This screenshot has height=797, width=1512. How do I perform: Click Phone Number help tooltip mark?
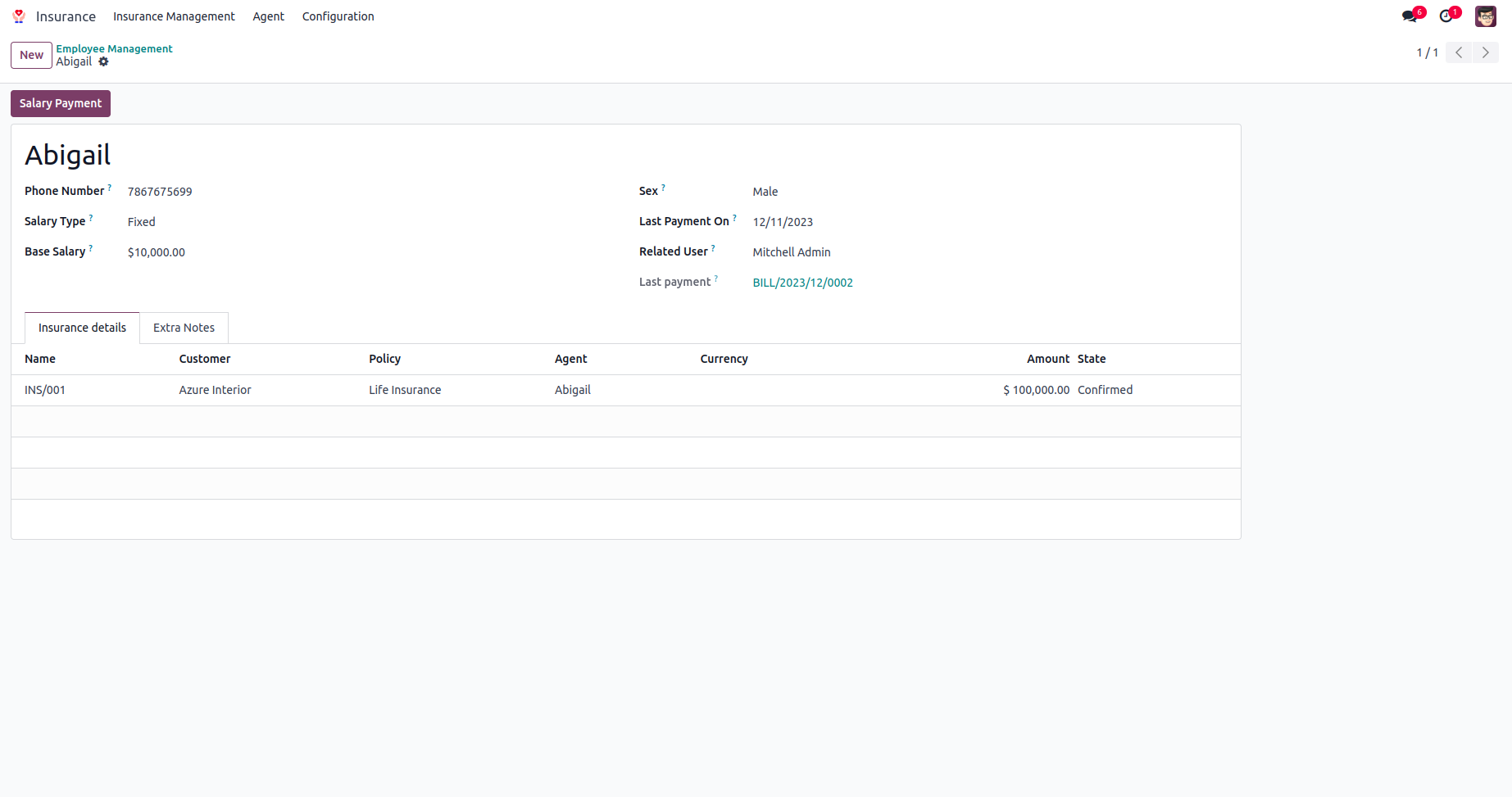pyautogui.click(x=110, y=188)
